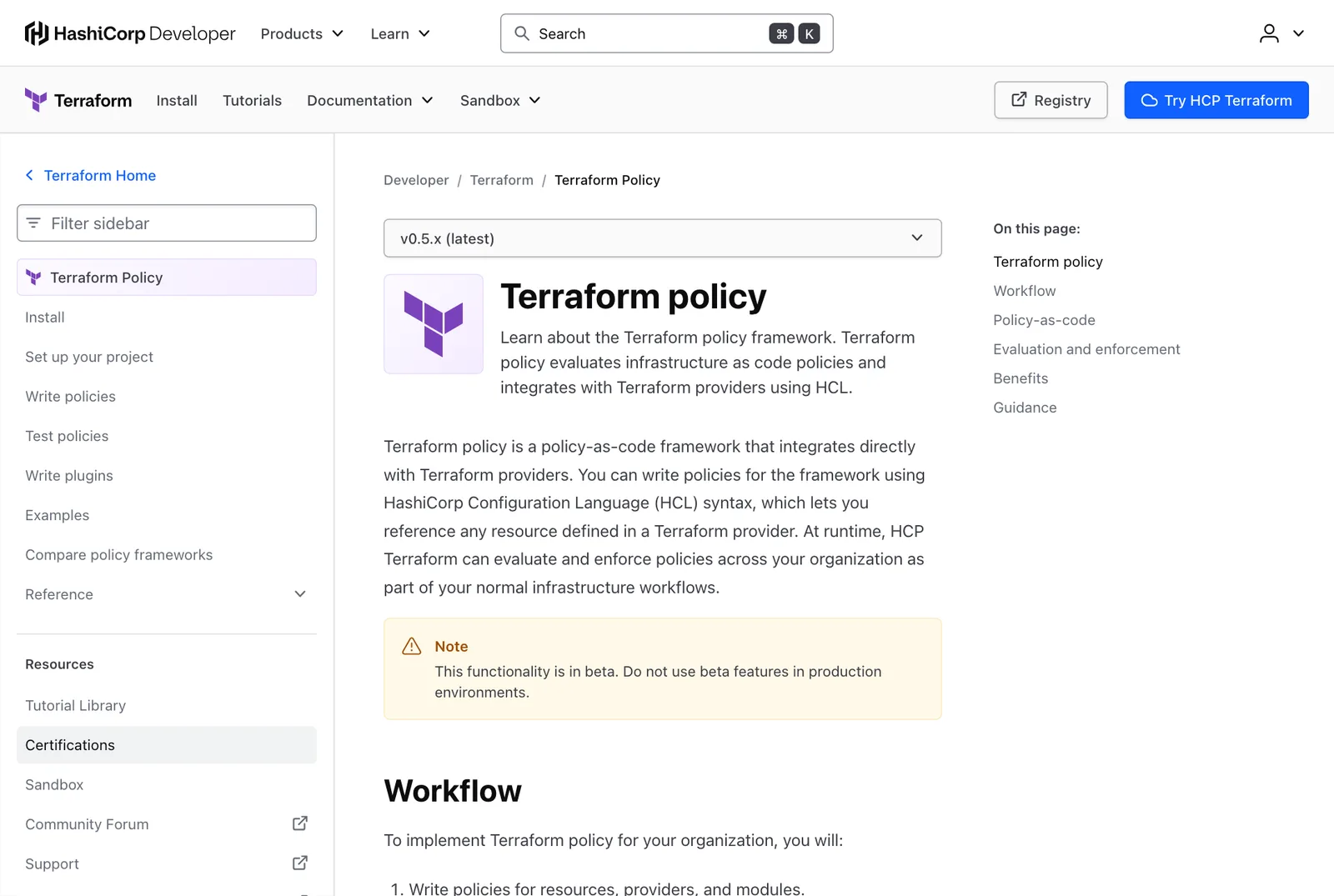
Task: Jump to Policy-as-code section
Action: click(x=1045, y=320)
